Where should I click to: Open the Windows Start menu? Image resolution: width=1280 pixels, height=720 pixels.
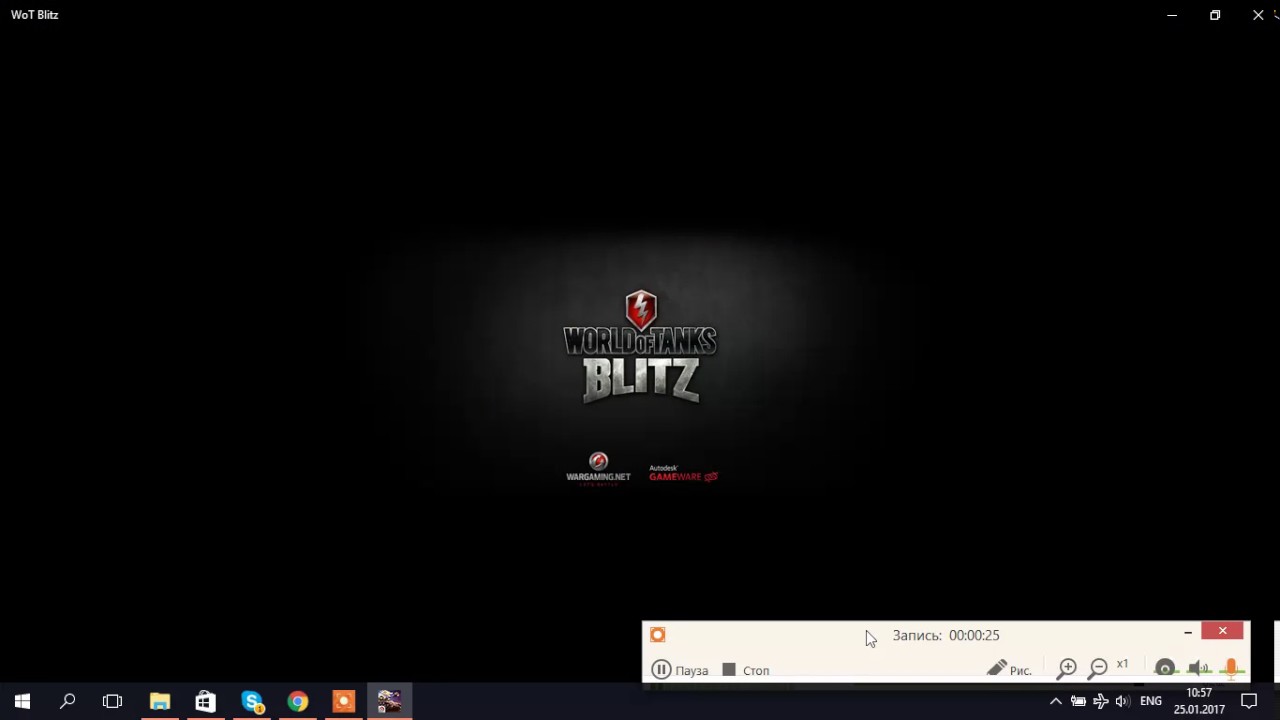point(22,702)
